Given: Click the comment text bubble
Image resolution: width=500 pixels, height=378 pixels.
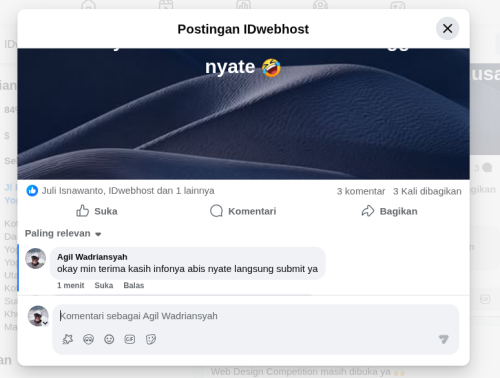Looking at the screenshot, I should pos(187,263).
